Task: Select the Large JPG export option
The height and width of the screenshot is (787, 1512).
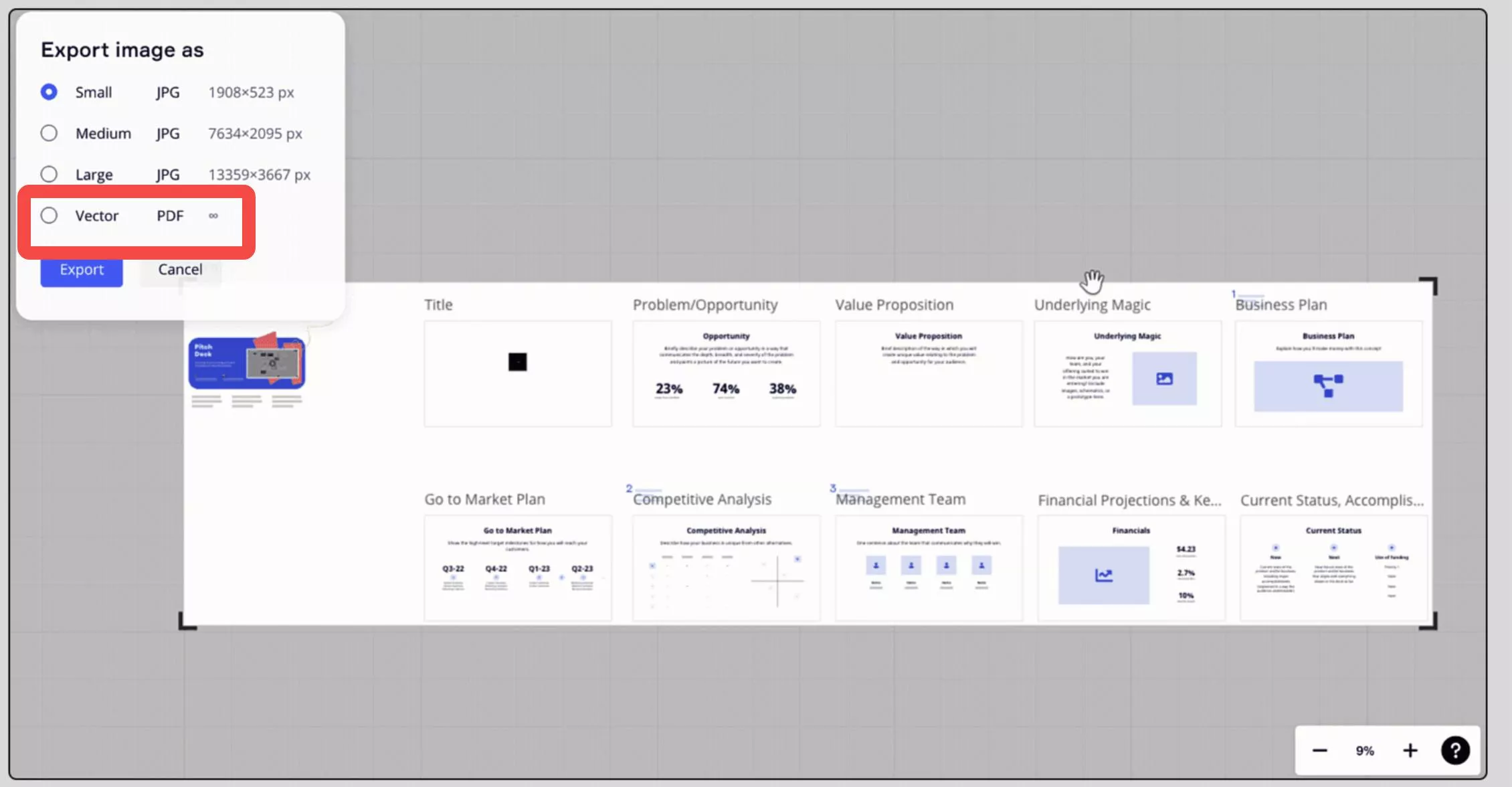Action: point(48,174)
